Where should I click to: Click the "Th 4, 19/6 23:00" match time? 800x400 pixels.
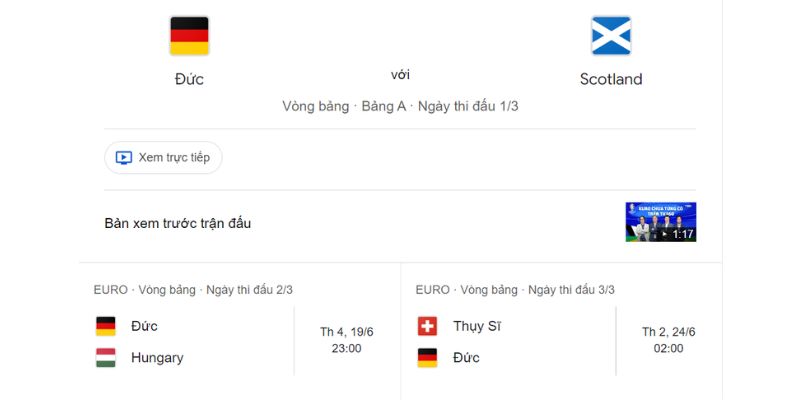click(346, 340)
